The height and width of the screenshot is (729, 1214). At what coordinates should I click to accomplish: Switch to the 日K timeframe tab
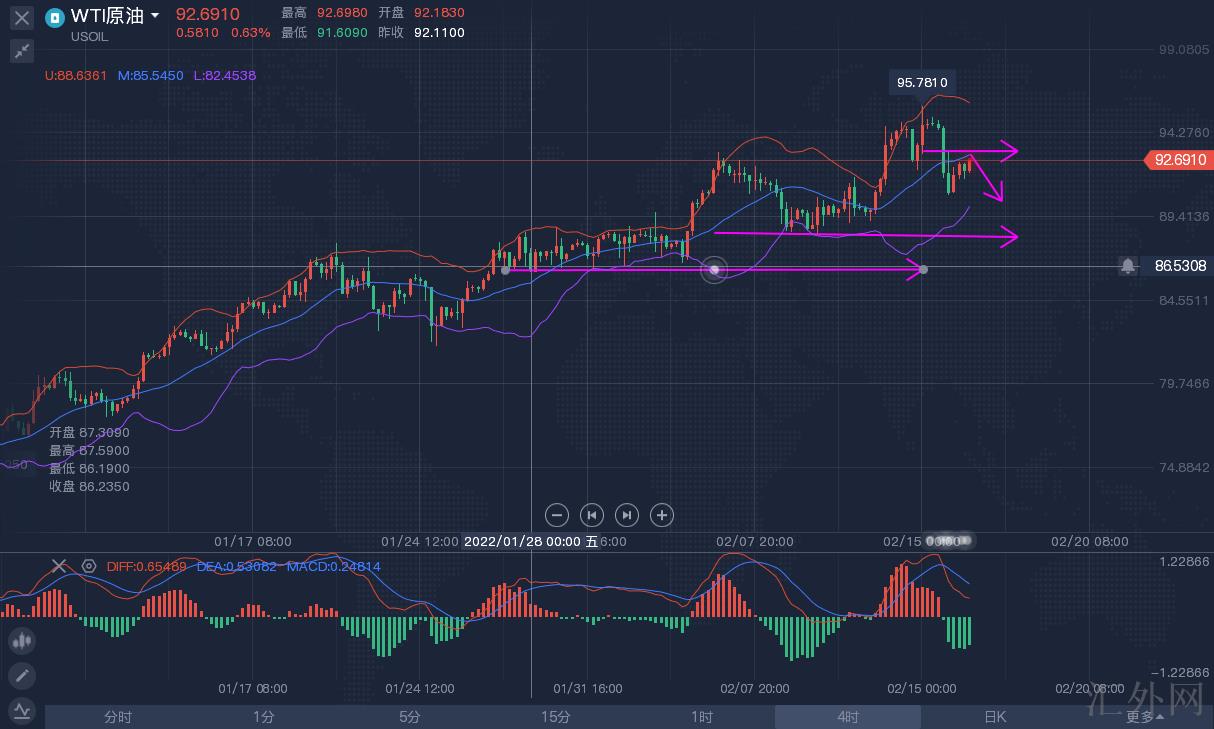click(x=994, y=717)
